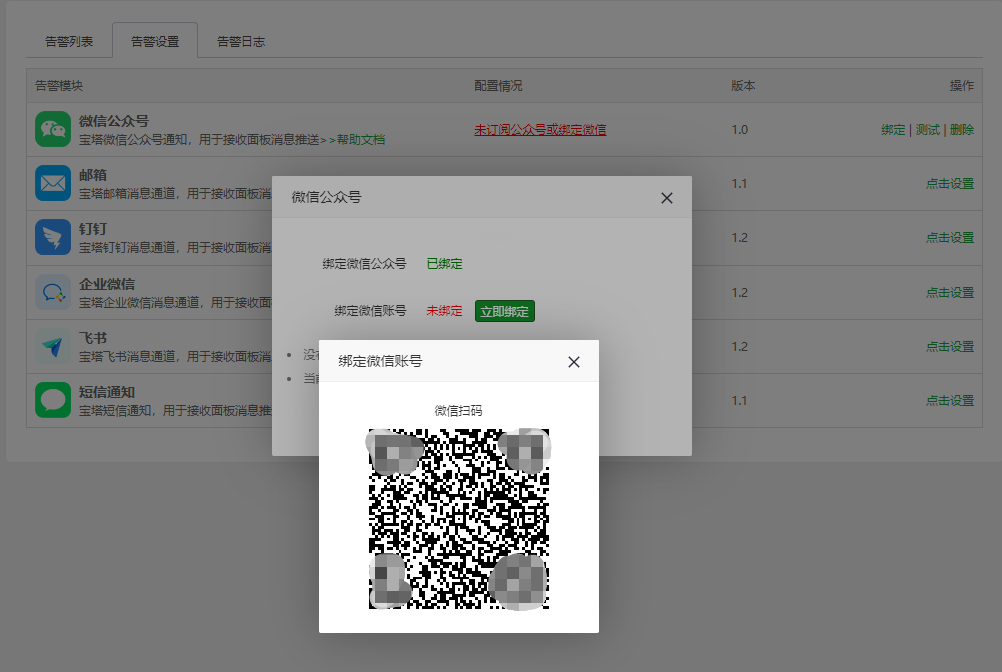Click the WeChat scan QR code image
The height and width of the screenshot is (672, 1002).
point(459,519)
